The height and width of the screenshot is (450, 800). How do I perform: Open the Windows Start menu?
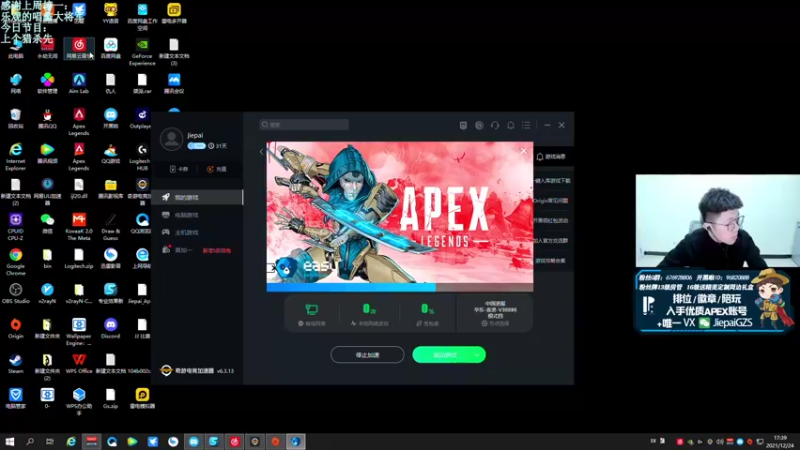(x=10, y=441)
